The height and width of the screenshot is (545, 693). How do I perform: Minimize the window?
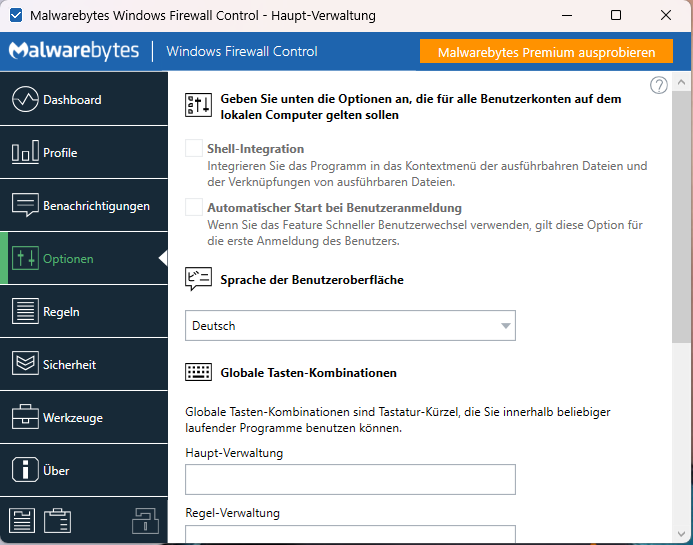567,15
